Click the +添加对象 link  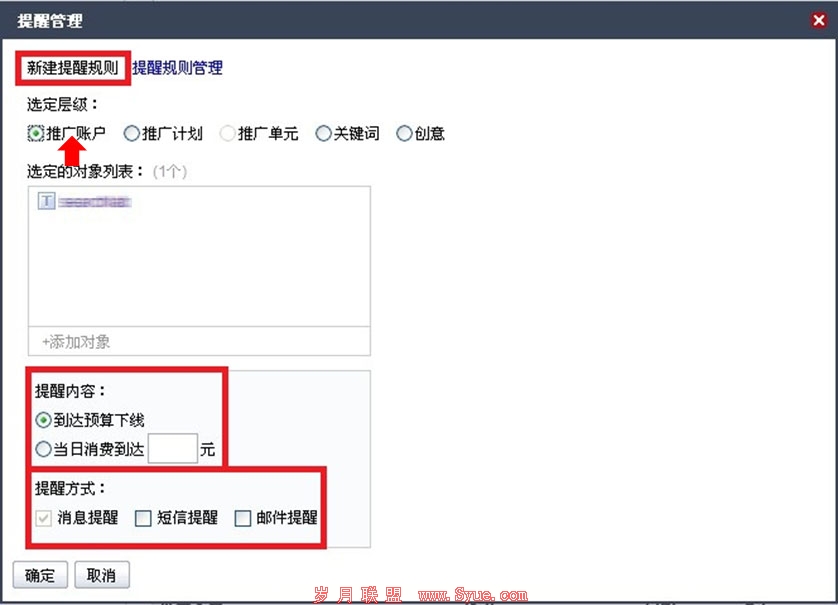76,342
